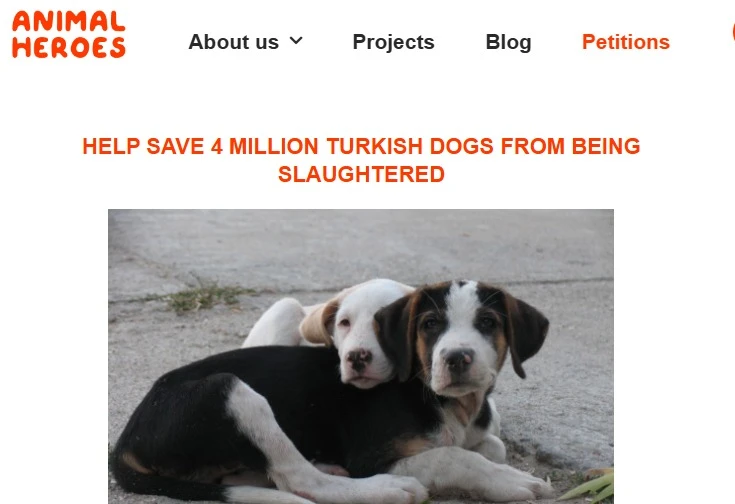Click the word HEROES in the logo
Image resolution: width=735 pixels, height=504 pixels.
[69, 47]
